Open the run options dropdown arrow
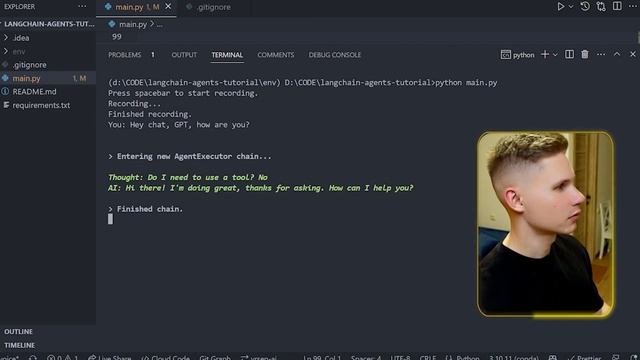 click(x=571, y=7)
